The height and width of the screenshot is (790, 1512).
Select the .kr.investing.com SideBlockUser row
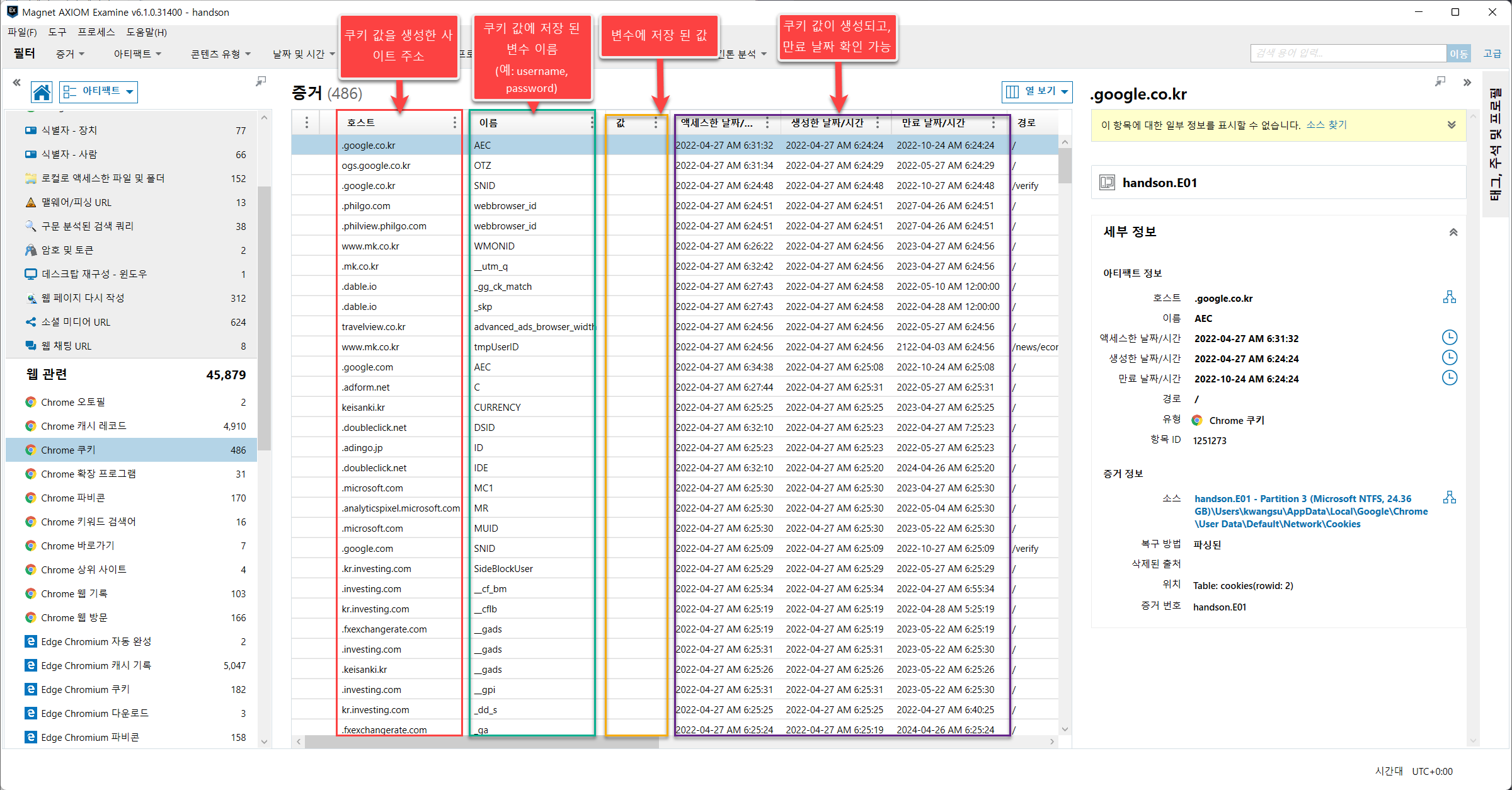(674, 568)
